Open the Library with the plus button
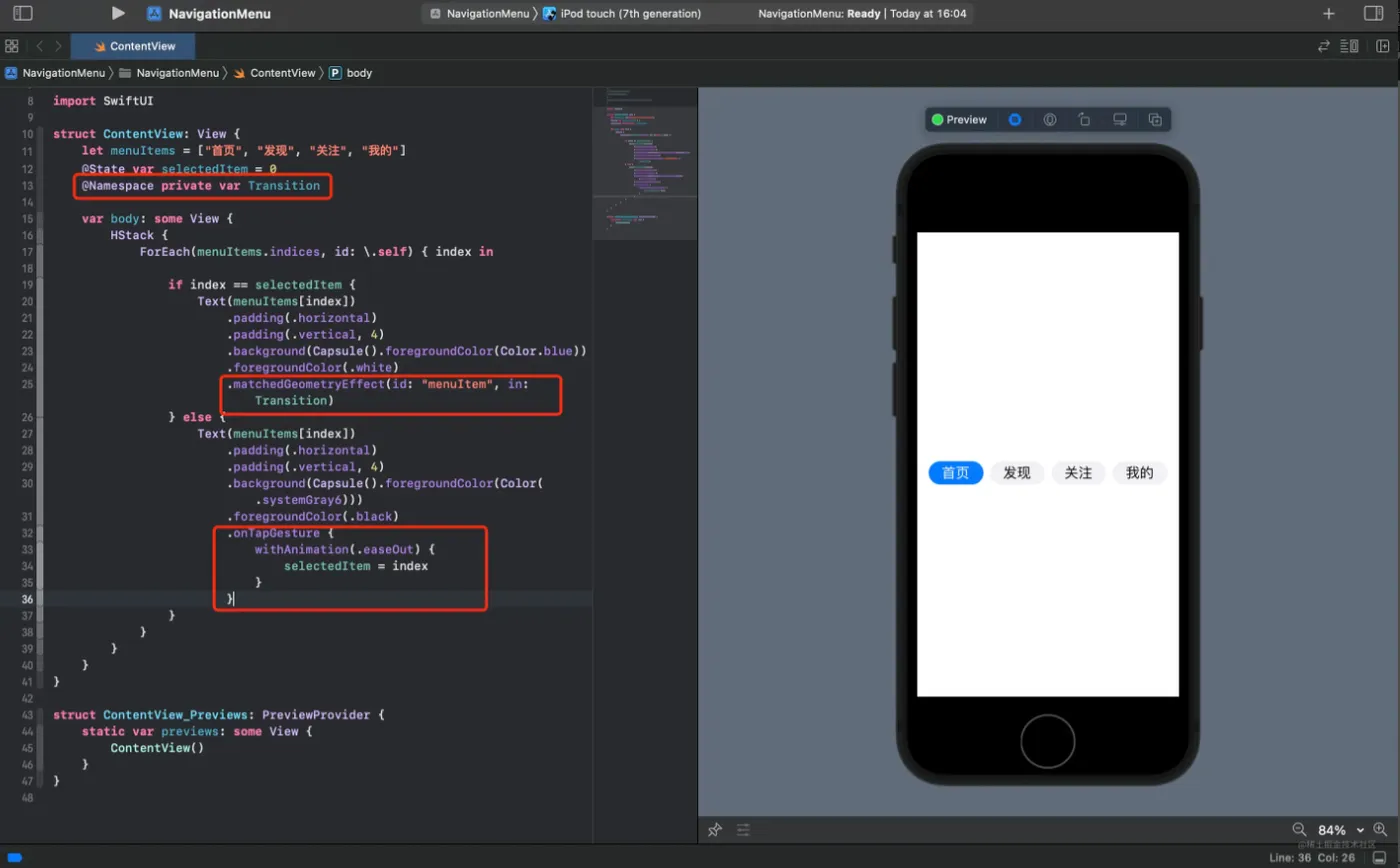 (x=1329, y=14)
